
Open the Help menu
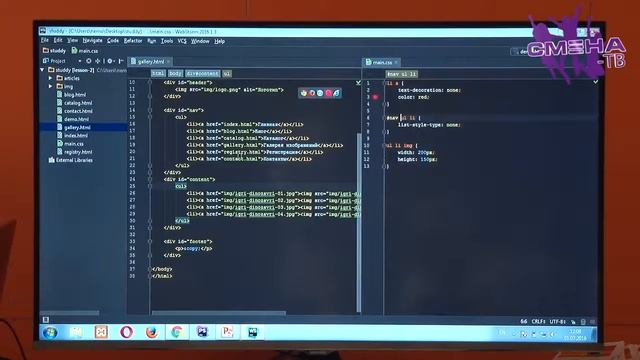pyautogui.click(x=220, y=41)
